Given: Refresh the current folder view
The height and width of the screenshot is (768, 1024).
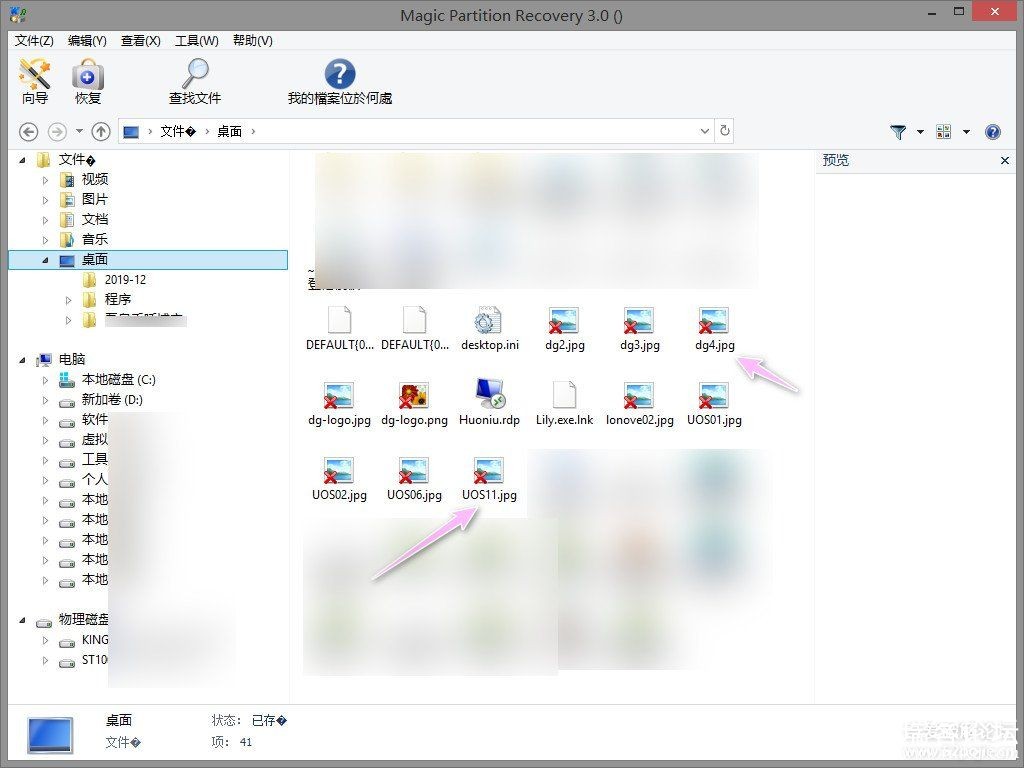Looking at the screenshot, I should pyautogui.click(x=725, y=131).
